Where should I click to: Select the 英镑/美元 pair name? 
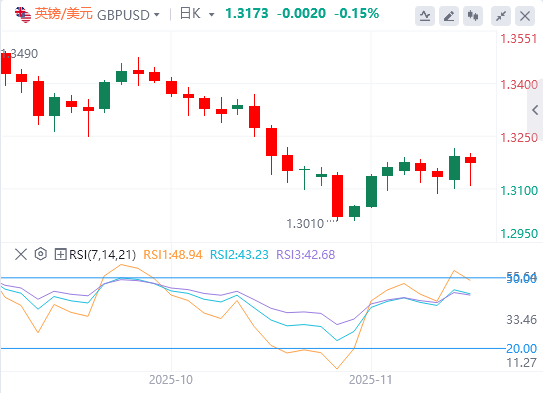pyautogui.click(x=63, y=14)
